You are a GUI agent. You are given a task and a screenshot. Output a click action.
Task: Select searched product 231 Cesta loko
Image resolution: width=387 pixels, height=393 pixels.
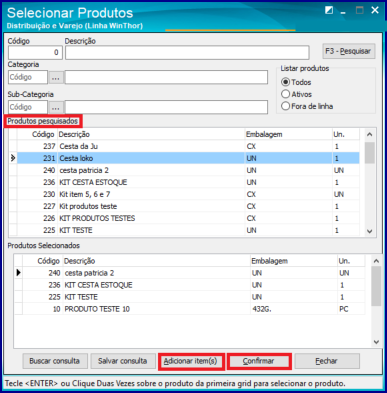[x=188, y=158]
